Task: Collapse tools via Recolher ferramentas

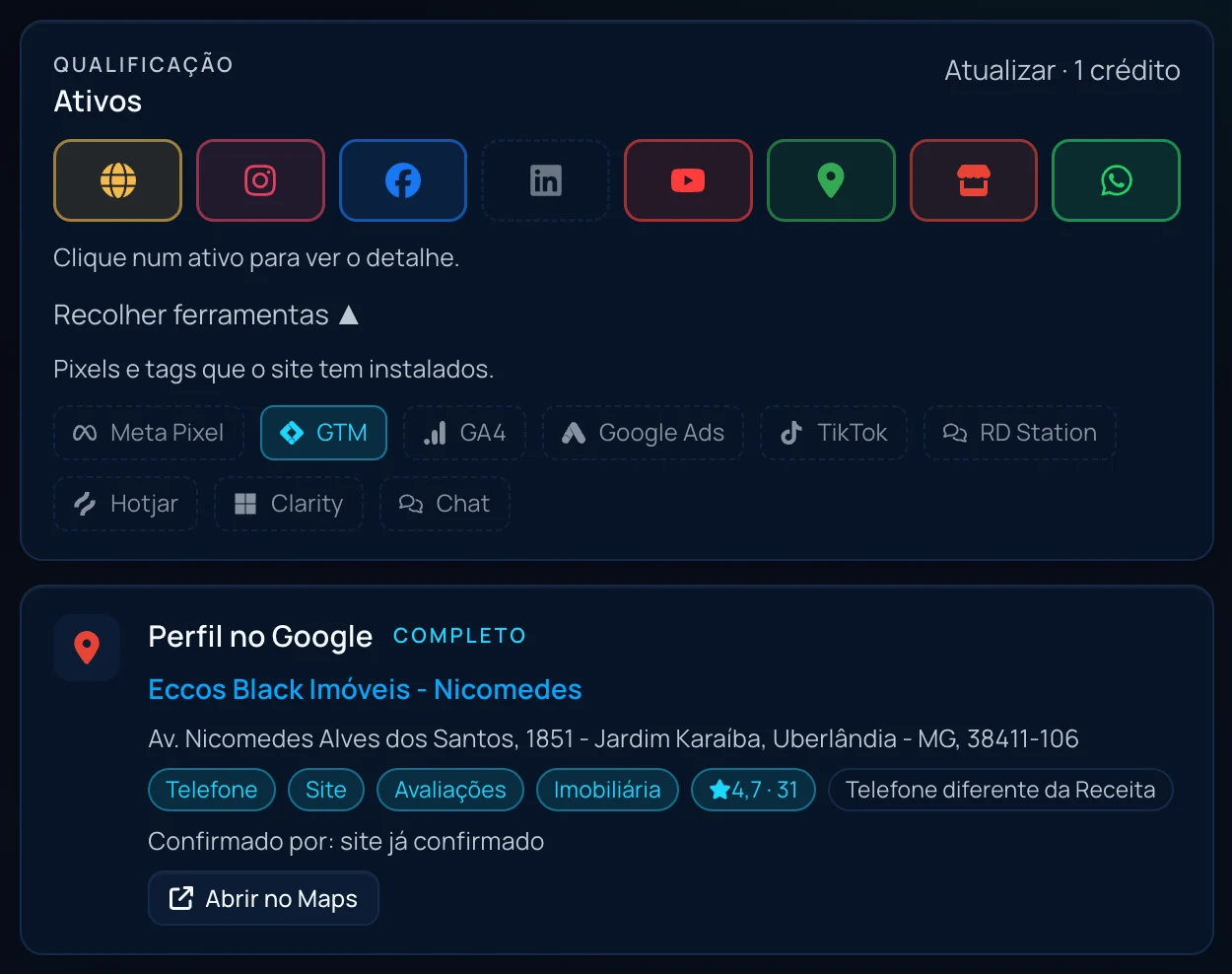Action: coord(206,314)
